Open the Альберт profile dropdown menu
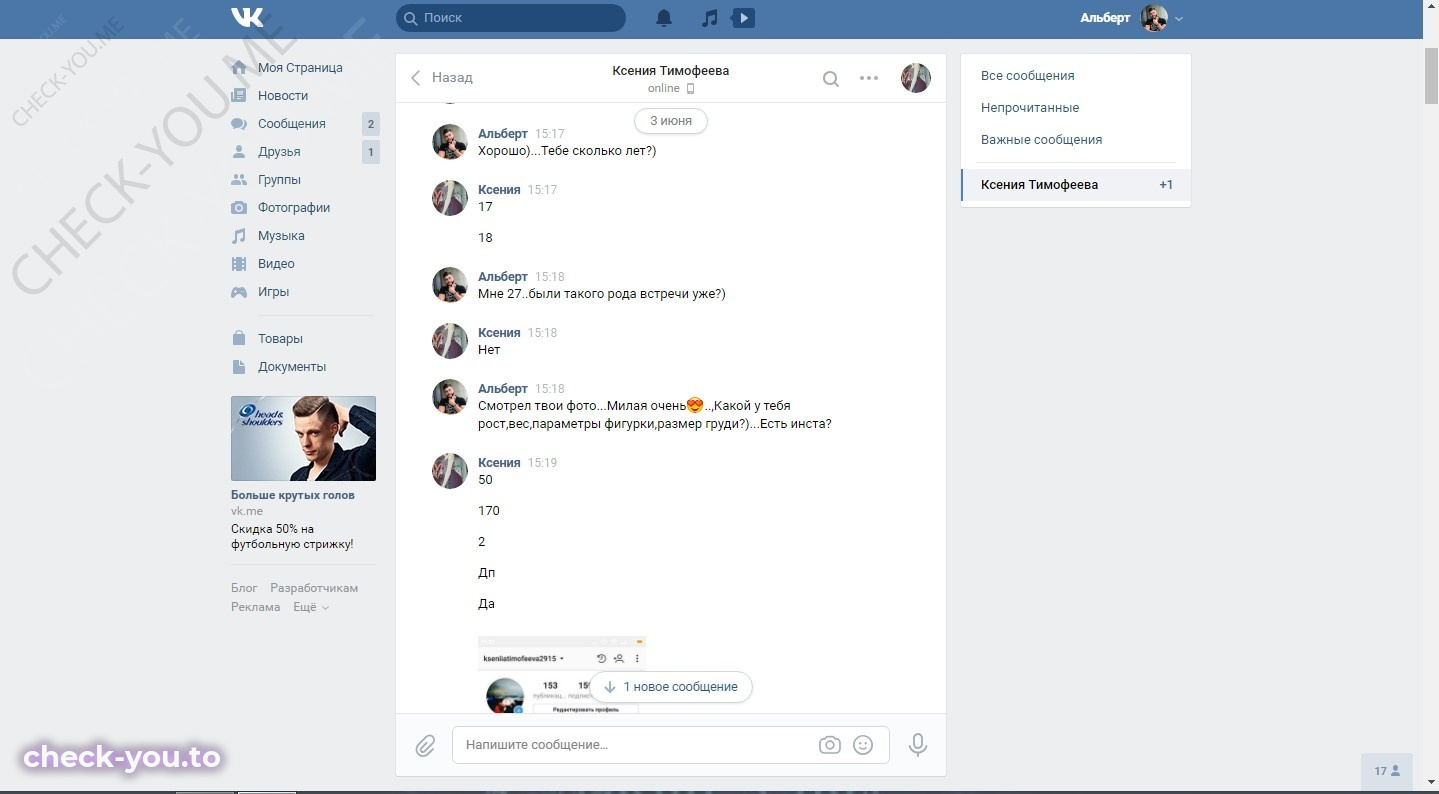Viewport: 1439px width, 794px height. pos(1132,18)
